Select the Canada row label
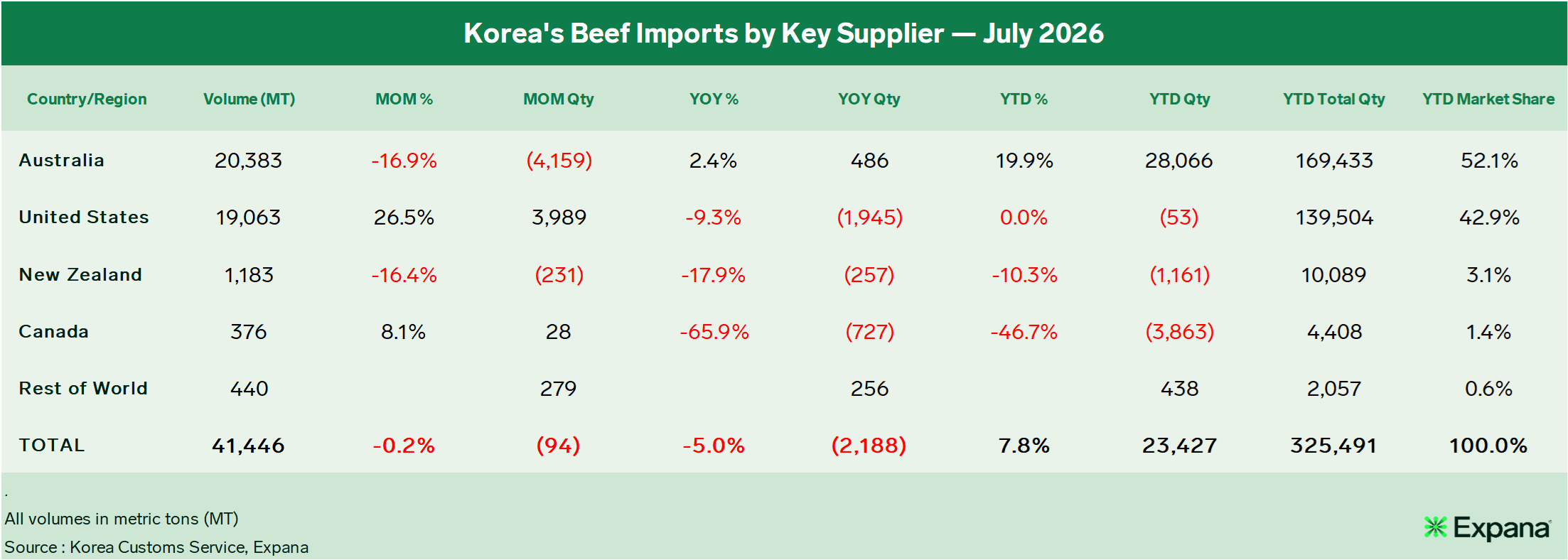This screenshot has height=560, width=1568. (54, 331)
